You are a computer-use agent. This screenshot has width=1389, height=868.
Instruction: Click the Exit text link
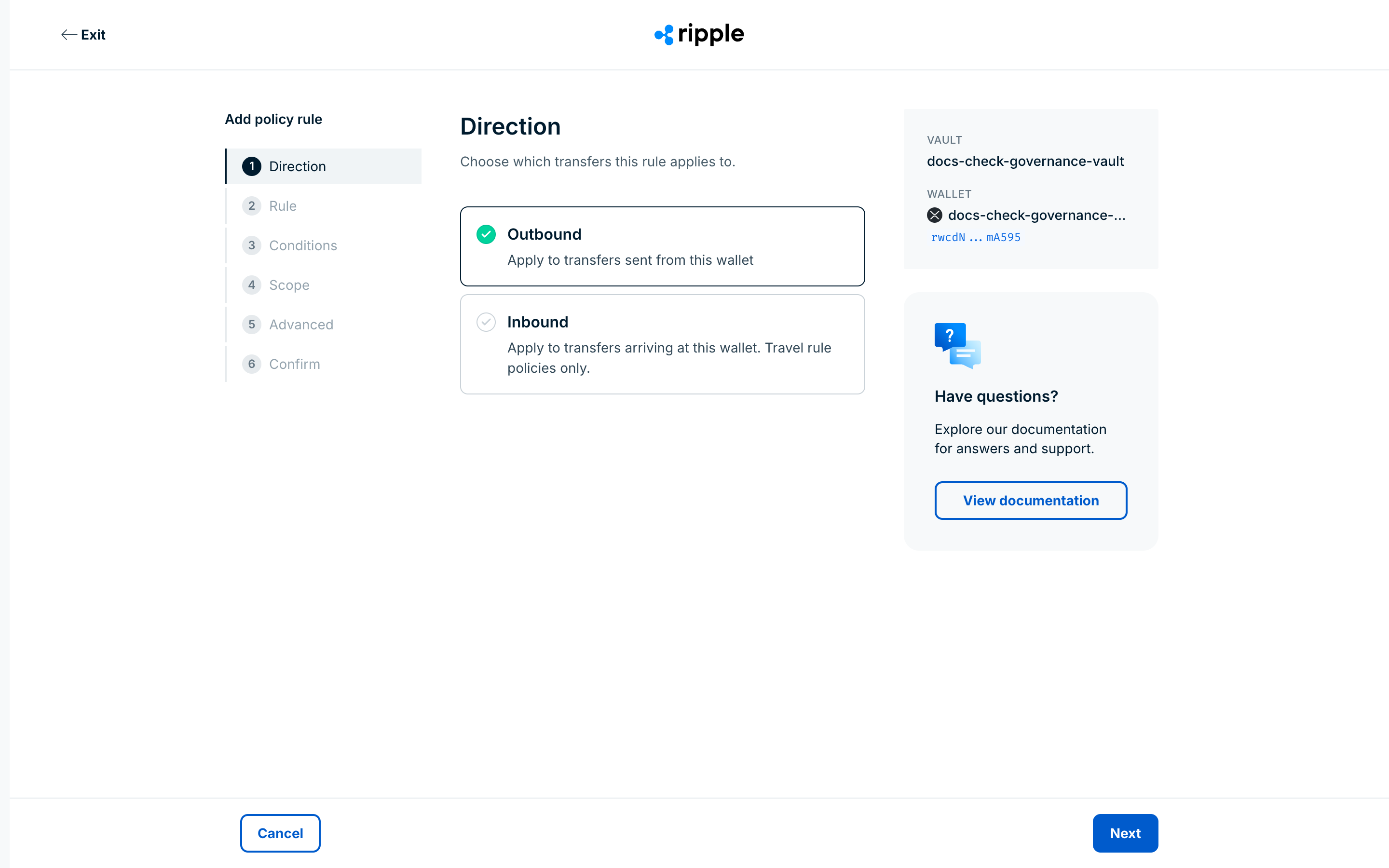[x=93, y=35]
